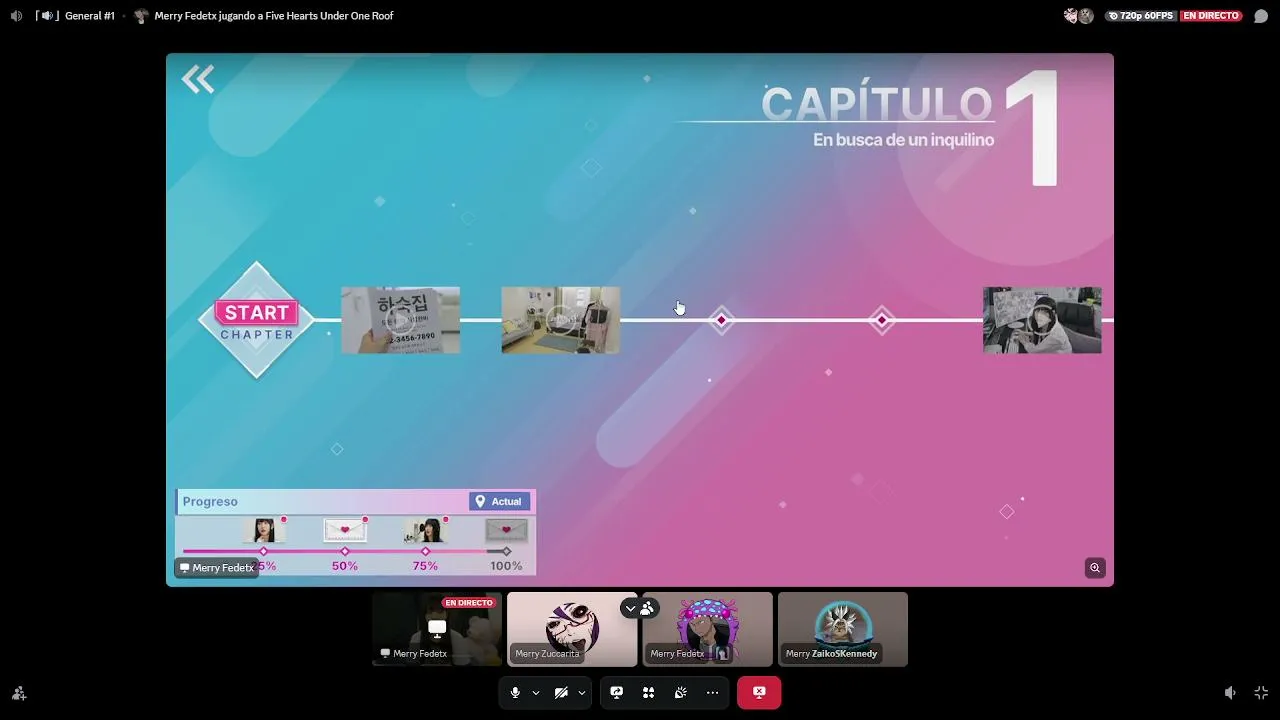Click the EN DIRECTO badge in the top bar

pyautogui.click(x=1211, y=16)
